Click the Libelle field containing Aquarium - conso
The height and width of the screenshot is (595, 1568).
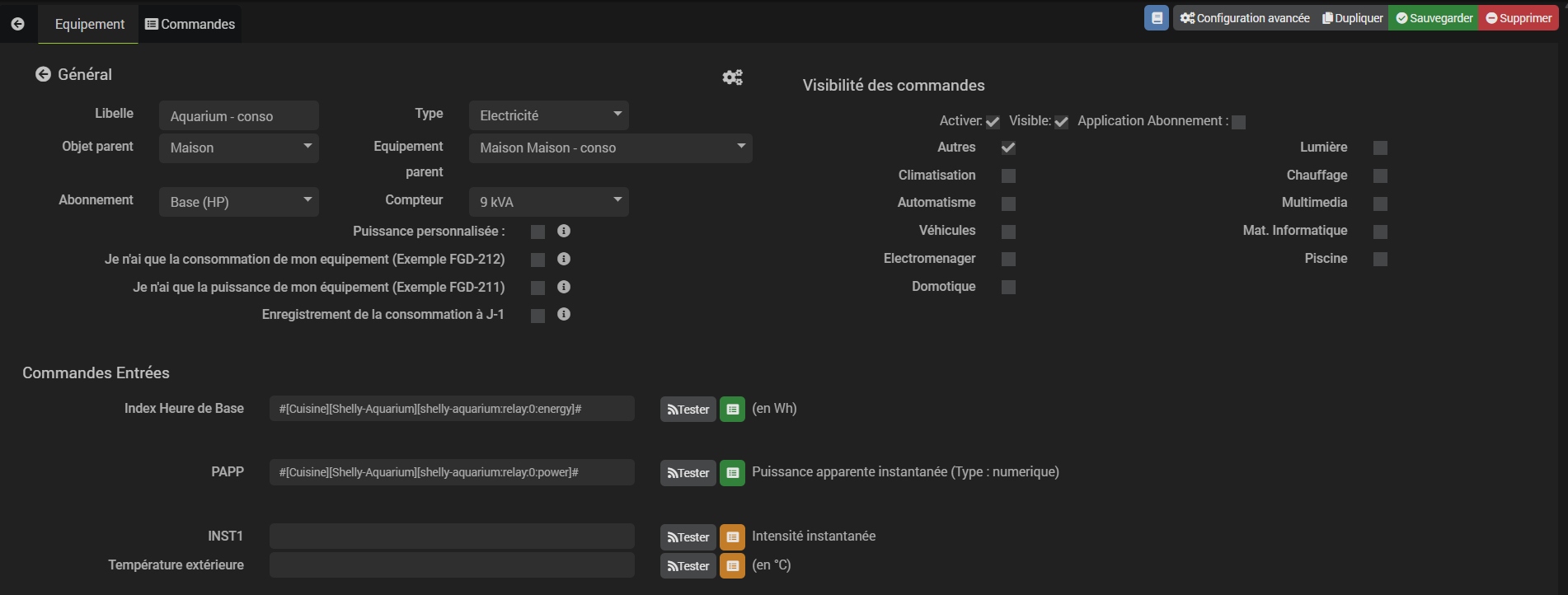[239, 115]
